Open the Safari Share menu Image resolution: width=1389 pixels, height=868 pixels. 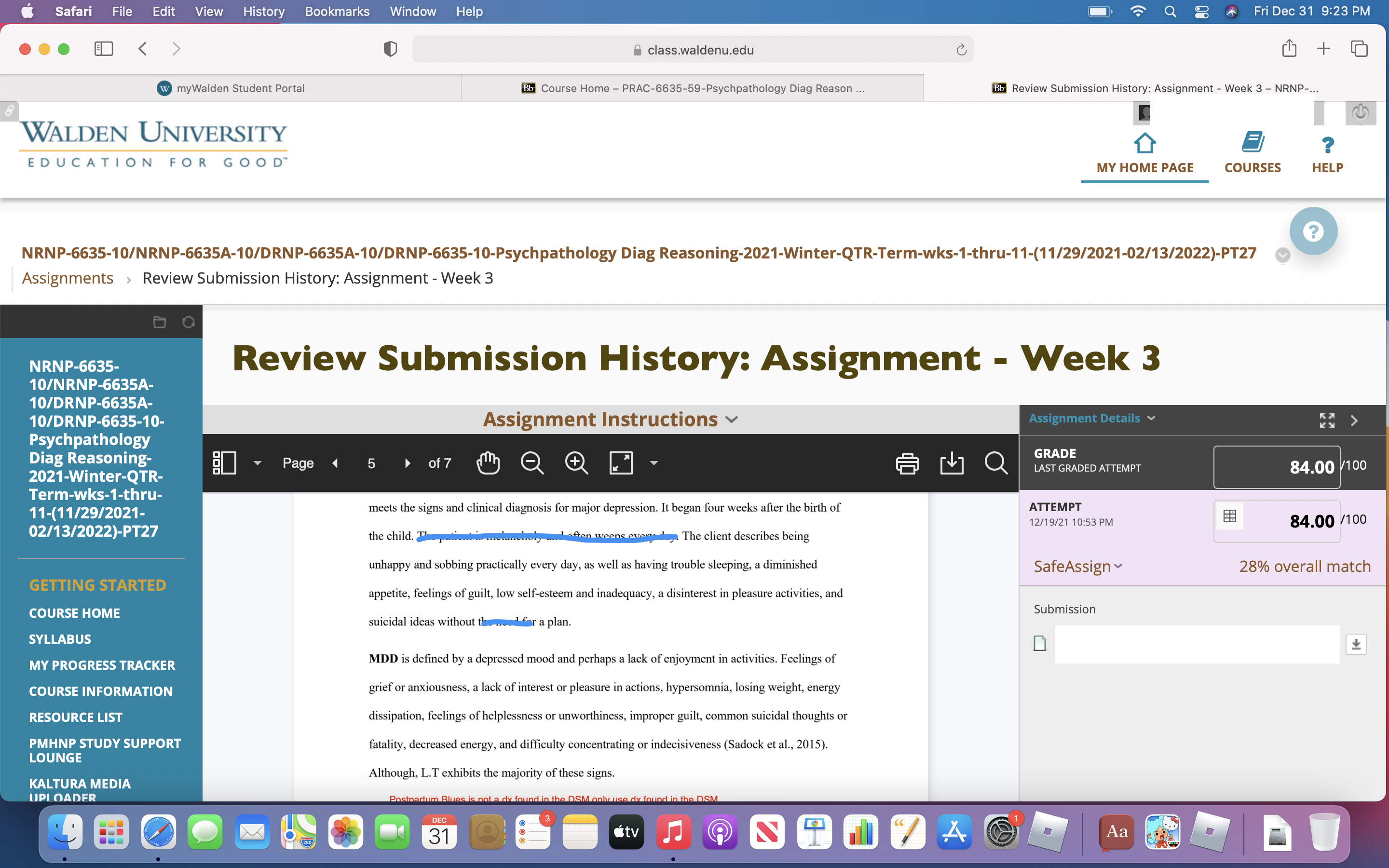tap(1289, 48)
